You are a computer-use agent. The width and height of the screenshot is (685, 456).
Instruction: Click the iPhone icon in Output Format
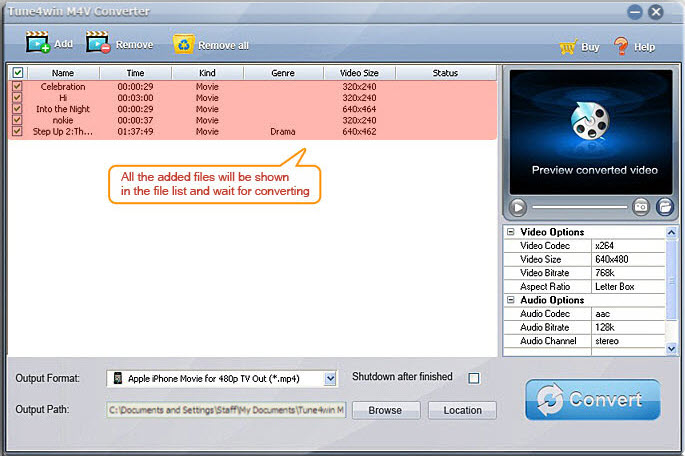pyautogui.click(x=118, y=378)
